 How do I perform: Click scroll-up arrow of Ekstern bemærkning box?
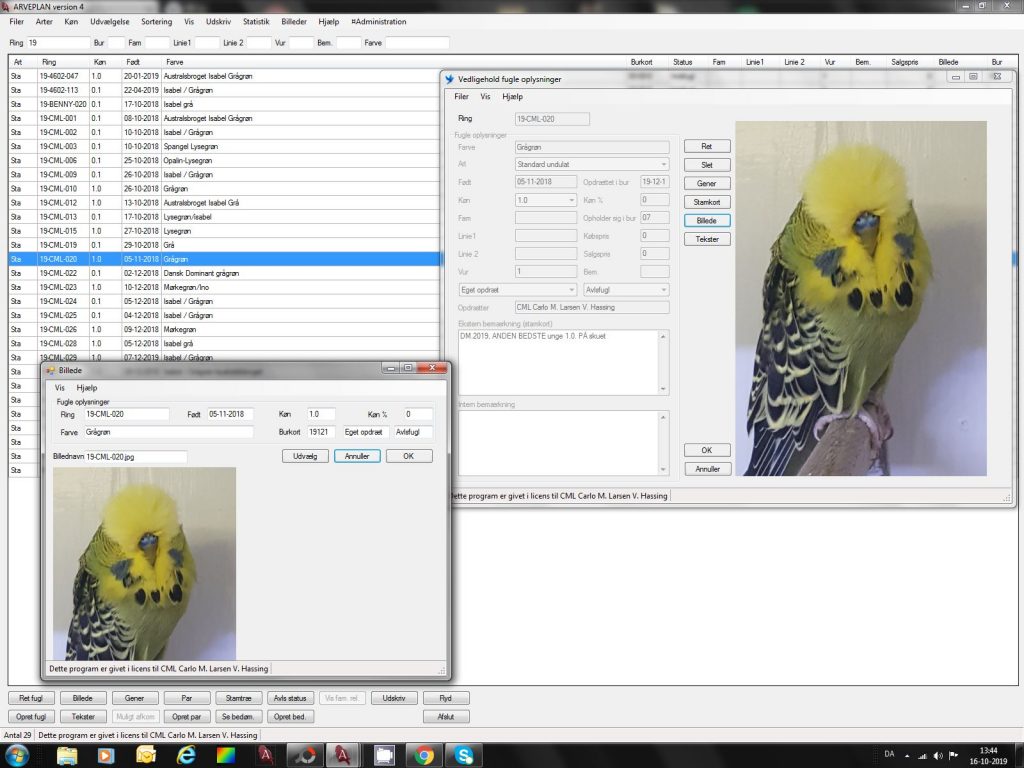pos(664,337)
